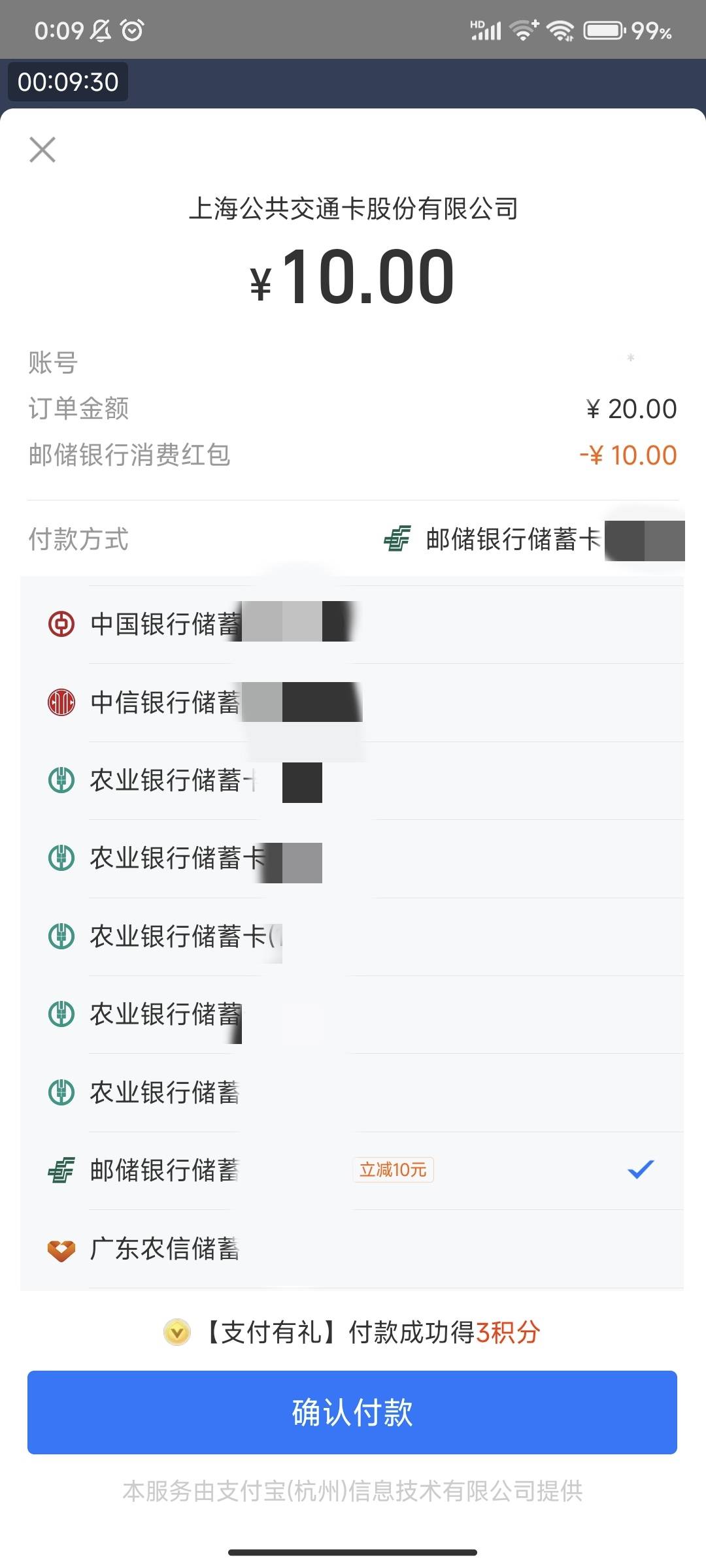The width and height of the screenshot is (706, 1568).
Task: Click the Guangdong Rural Credit logo icon
Action: click(61, 1249)
